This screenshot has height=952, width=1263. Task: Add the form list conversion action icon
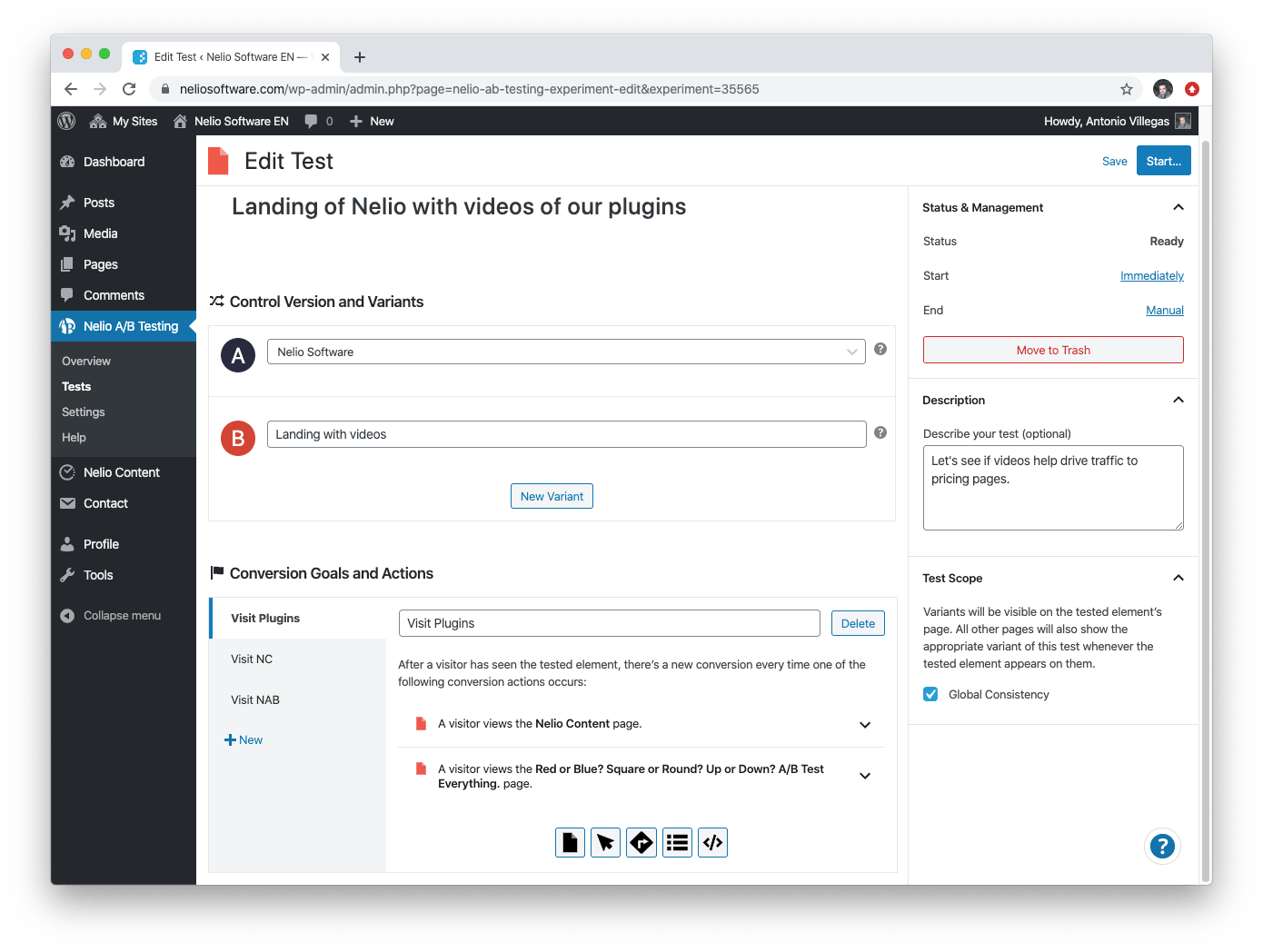[677, 843]
